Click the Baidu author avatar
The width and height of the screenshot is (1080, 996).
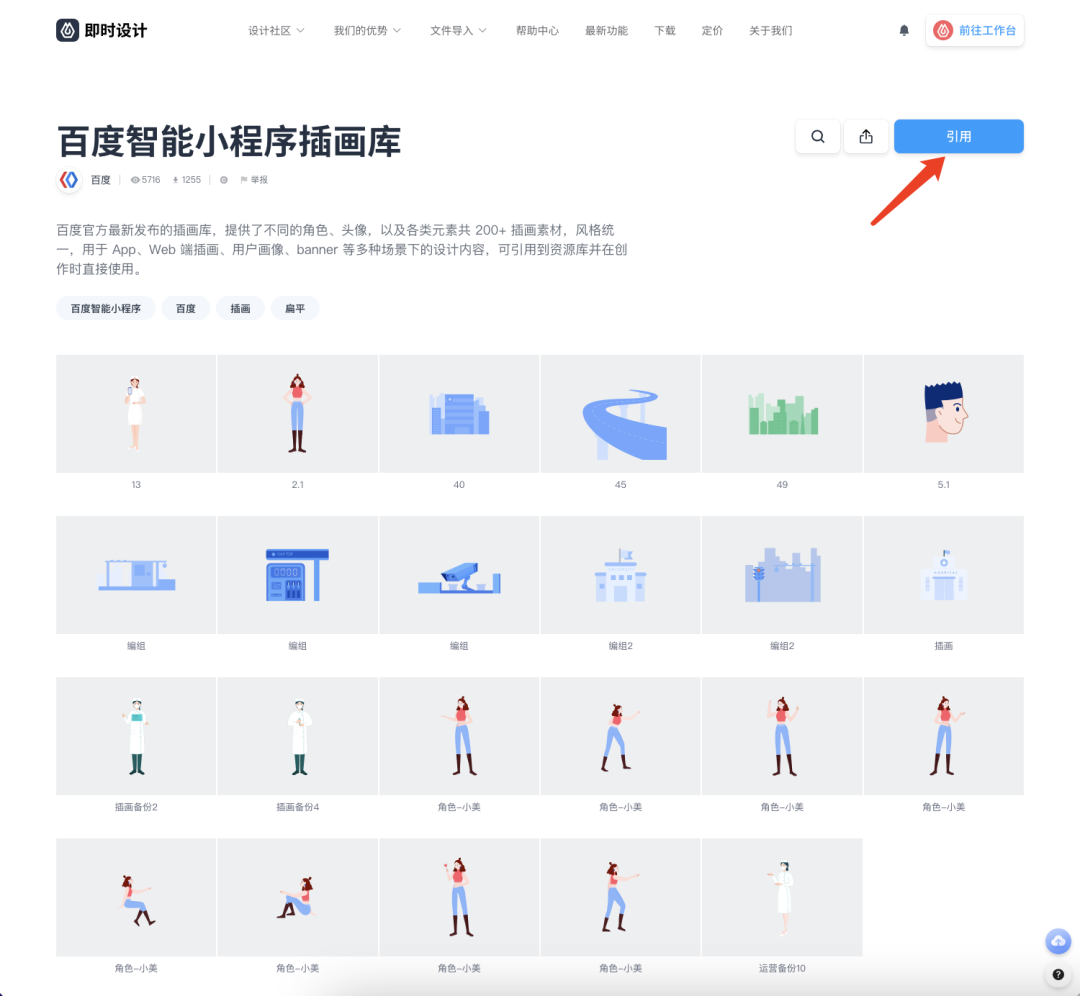click(x=69, y=180)
